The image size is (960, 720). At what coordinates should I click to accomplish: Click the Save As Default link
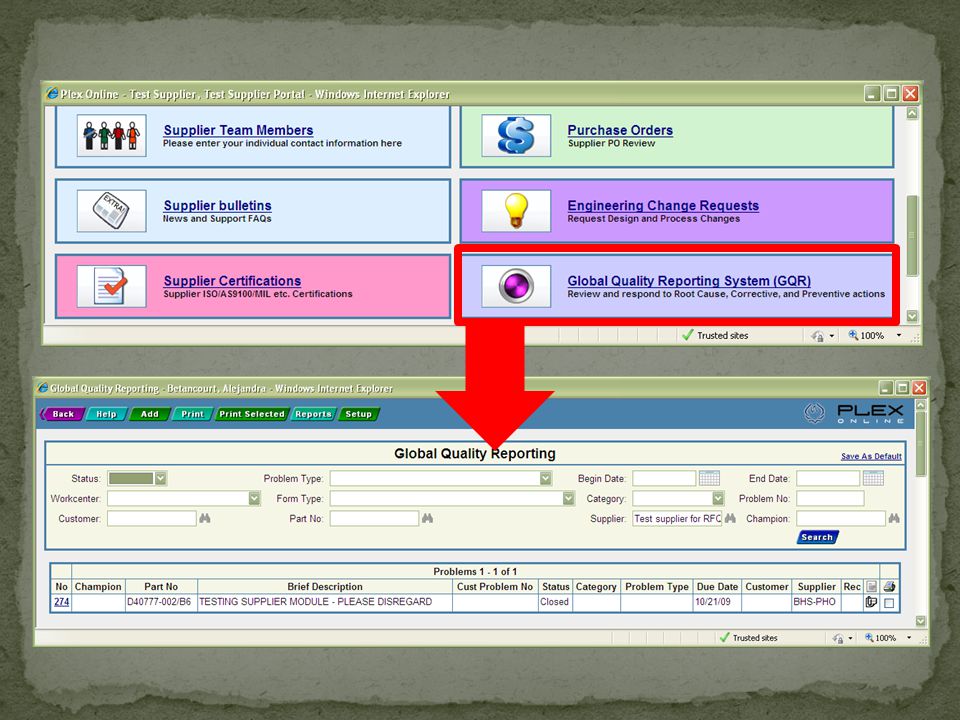coord(871,456)
